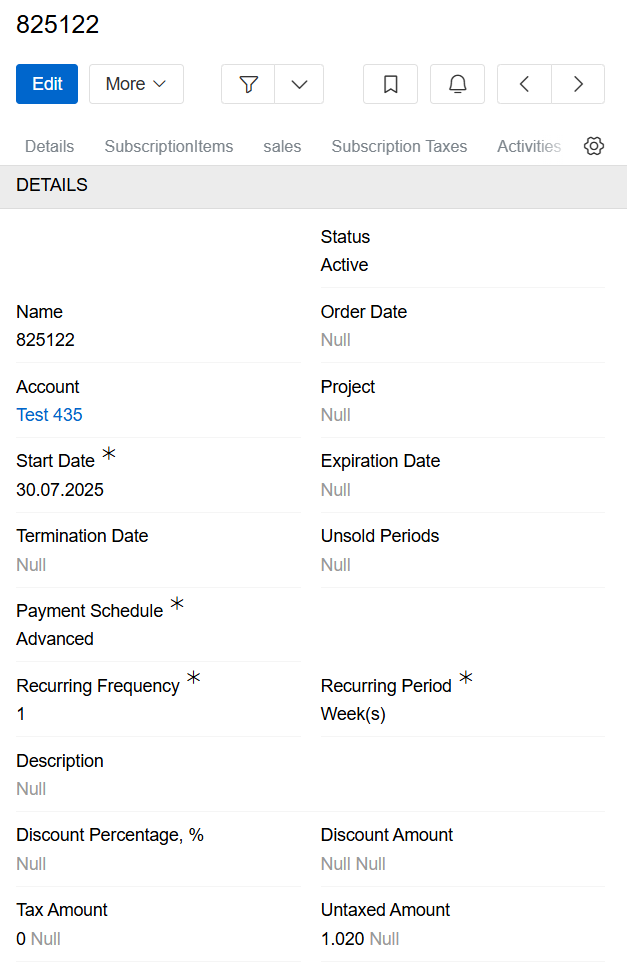Open the sales tab
This screenshot has width=627, height=962.
[x=282, y=146]
